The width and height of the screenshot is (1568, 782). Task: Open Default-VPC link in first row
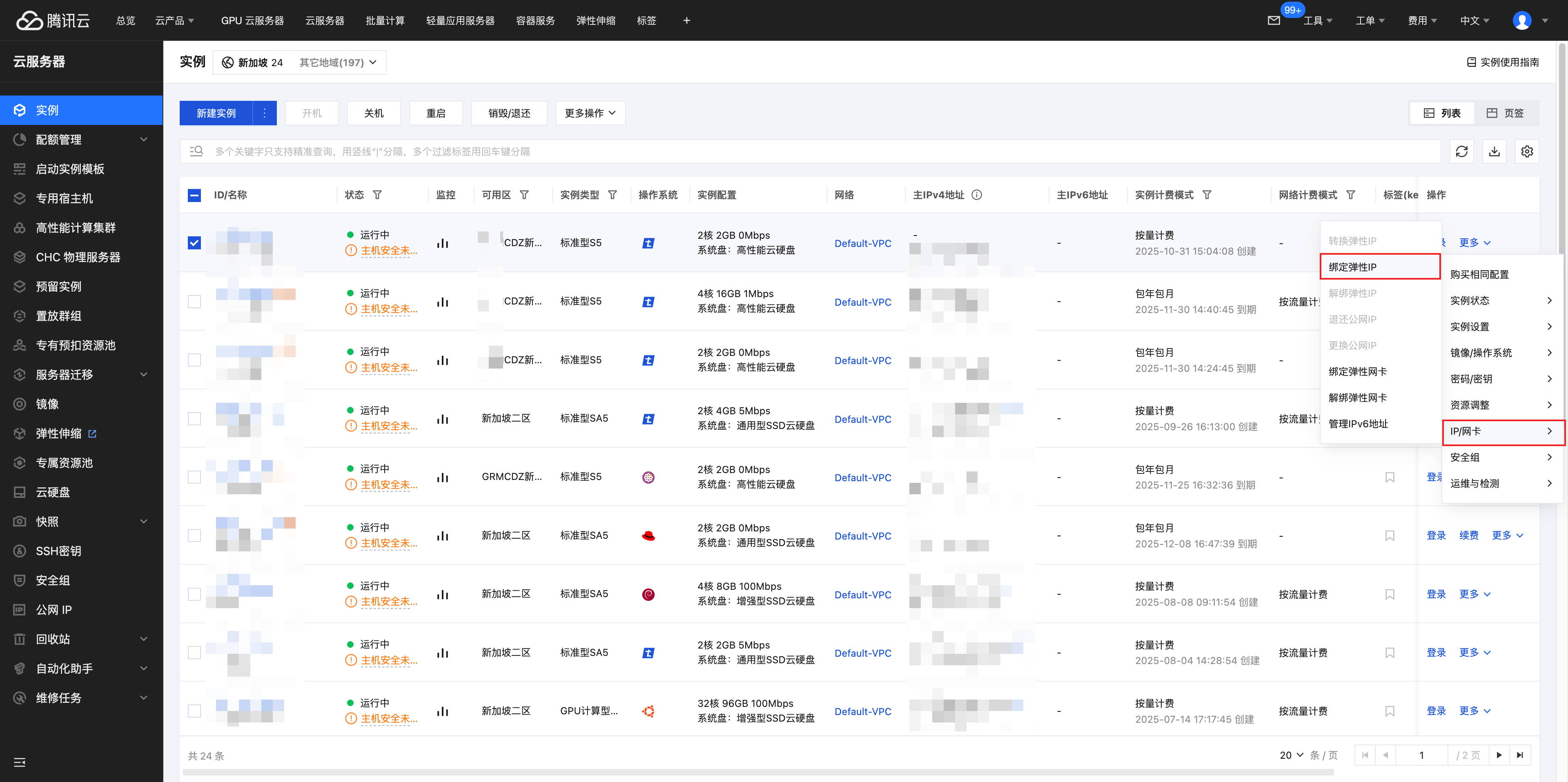tap(862, 243)
